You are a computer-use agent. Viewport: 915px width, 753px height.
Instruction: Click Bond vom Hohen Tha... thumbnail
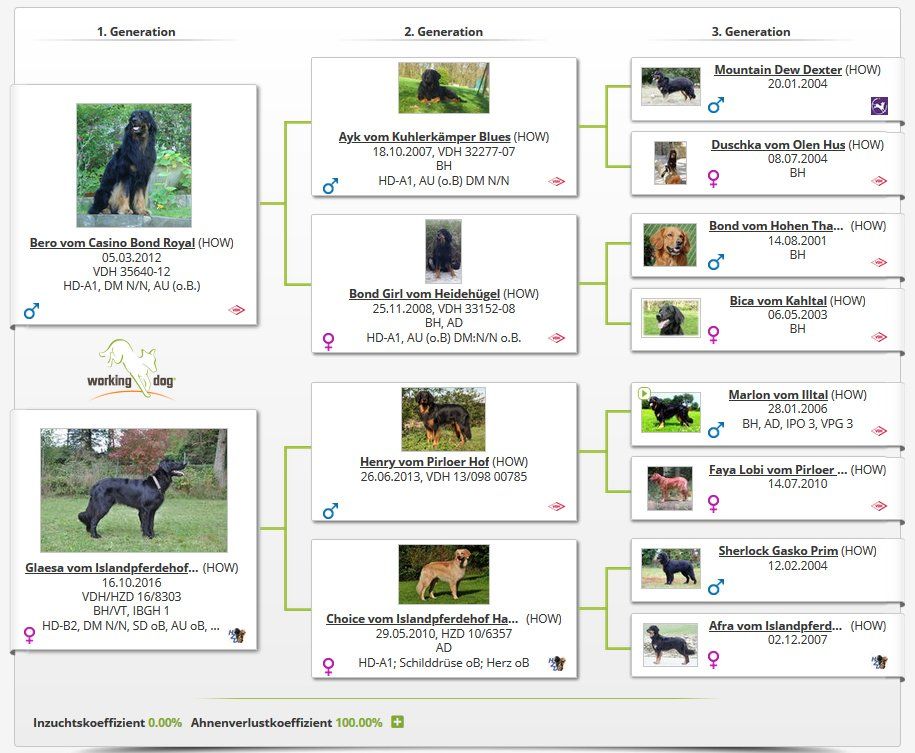(x=670, y=245)
